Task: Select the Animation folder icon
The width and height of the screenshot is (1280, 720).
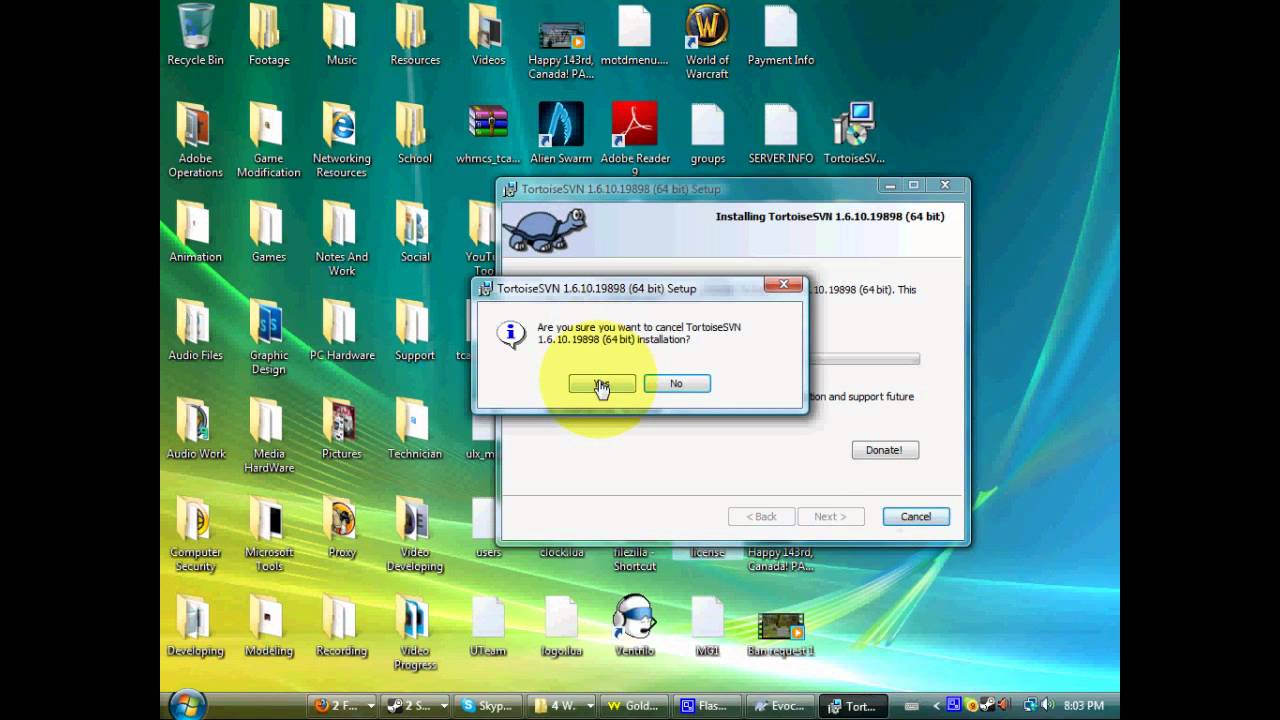Action: pos(195,232)
